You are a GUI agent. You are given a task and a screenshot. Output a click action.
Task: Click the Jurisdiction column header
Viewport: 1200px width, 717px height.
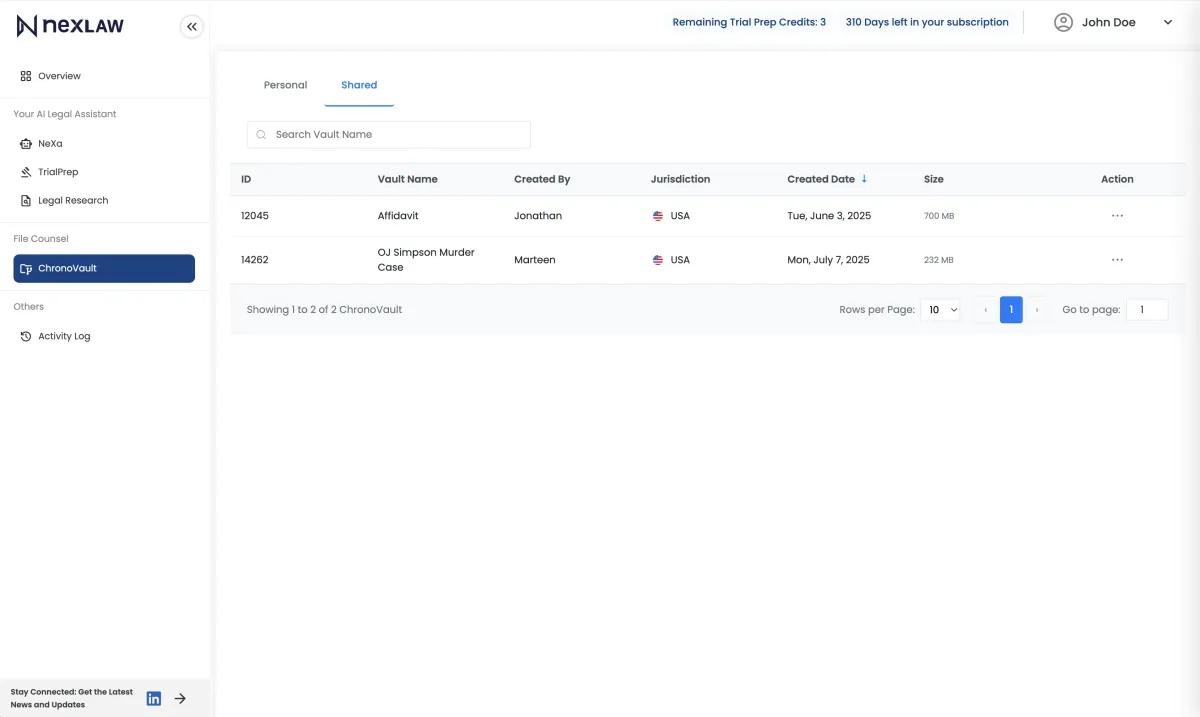click(x=680, y=179)
